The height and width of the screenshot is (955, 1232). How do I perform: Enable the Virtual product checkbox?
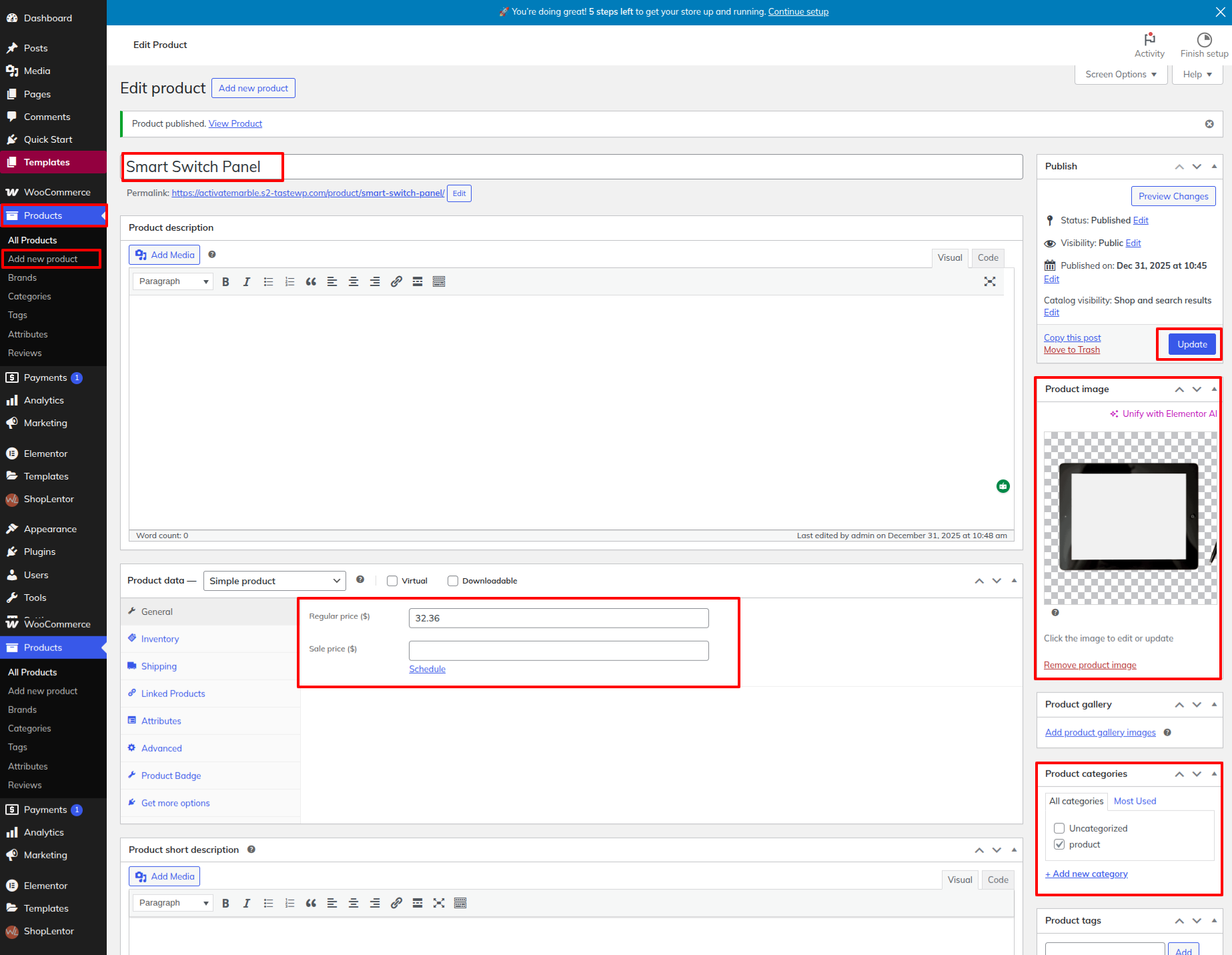click(x=392, y=581)
